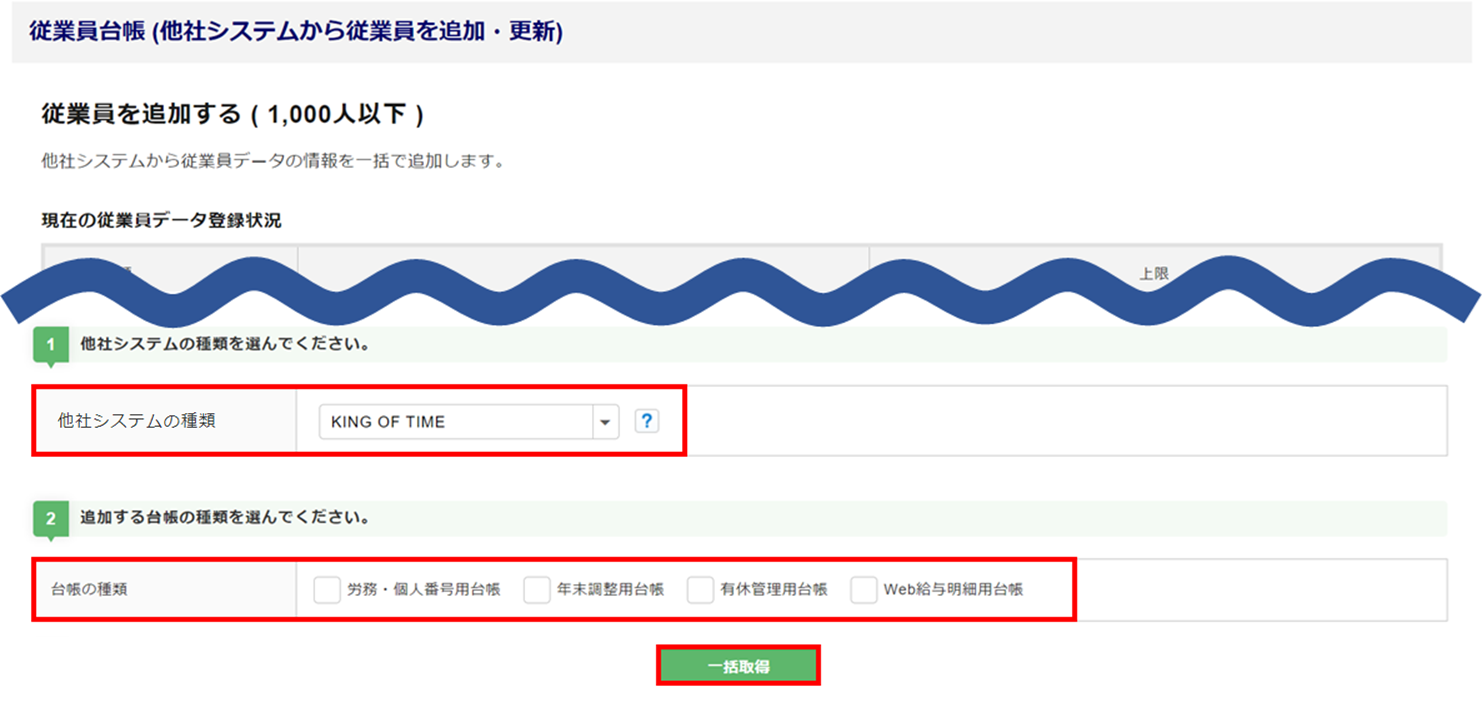Click the 現在の従業員データ登録状況 section title
The height and width of the screenshot is (707, 1482).
pyautogui.click(x=161, y=220)
